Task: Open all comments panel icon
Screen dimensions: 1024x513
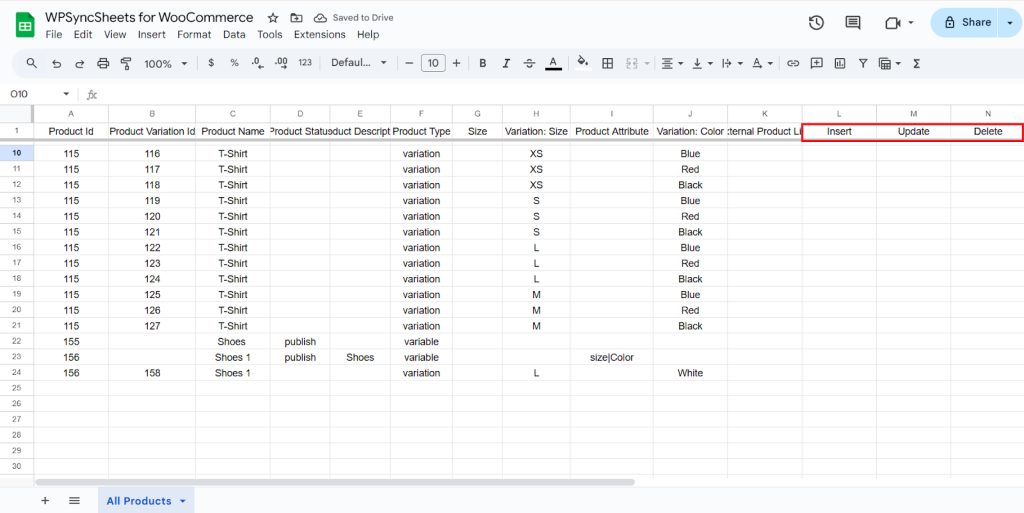Action: pos(852,23)
